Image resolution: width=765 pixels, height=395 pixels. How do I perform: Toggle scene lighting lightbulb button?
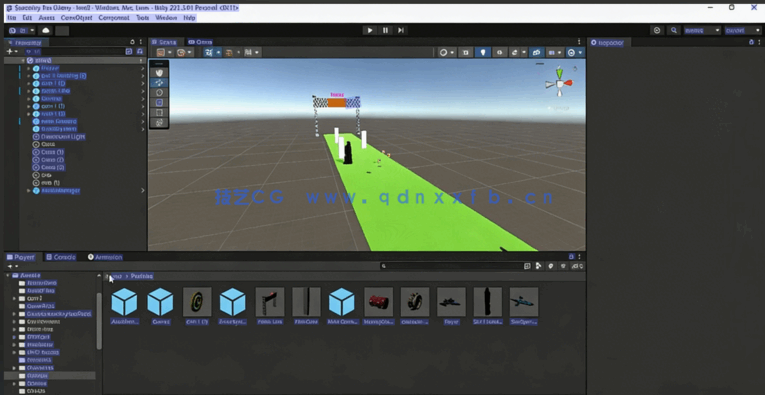[483, 52]
